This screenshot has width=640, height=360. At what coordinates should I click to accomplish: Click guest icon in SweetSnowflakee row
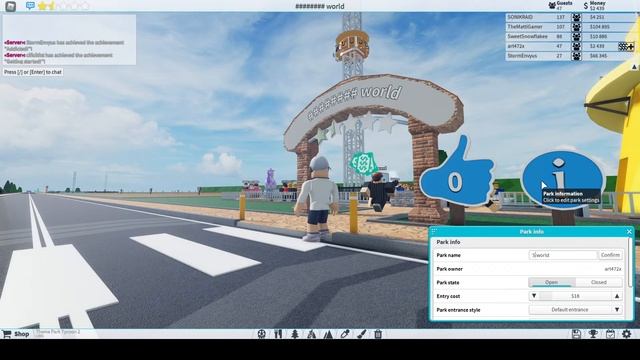coord(576,37)
